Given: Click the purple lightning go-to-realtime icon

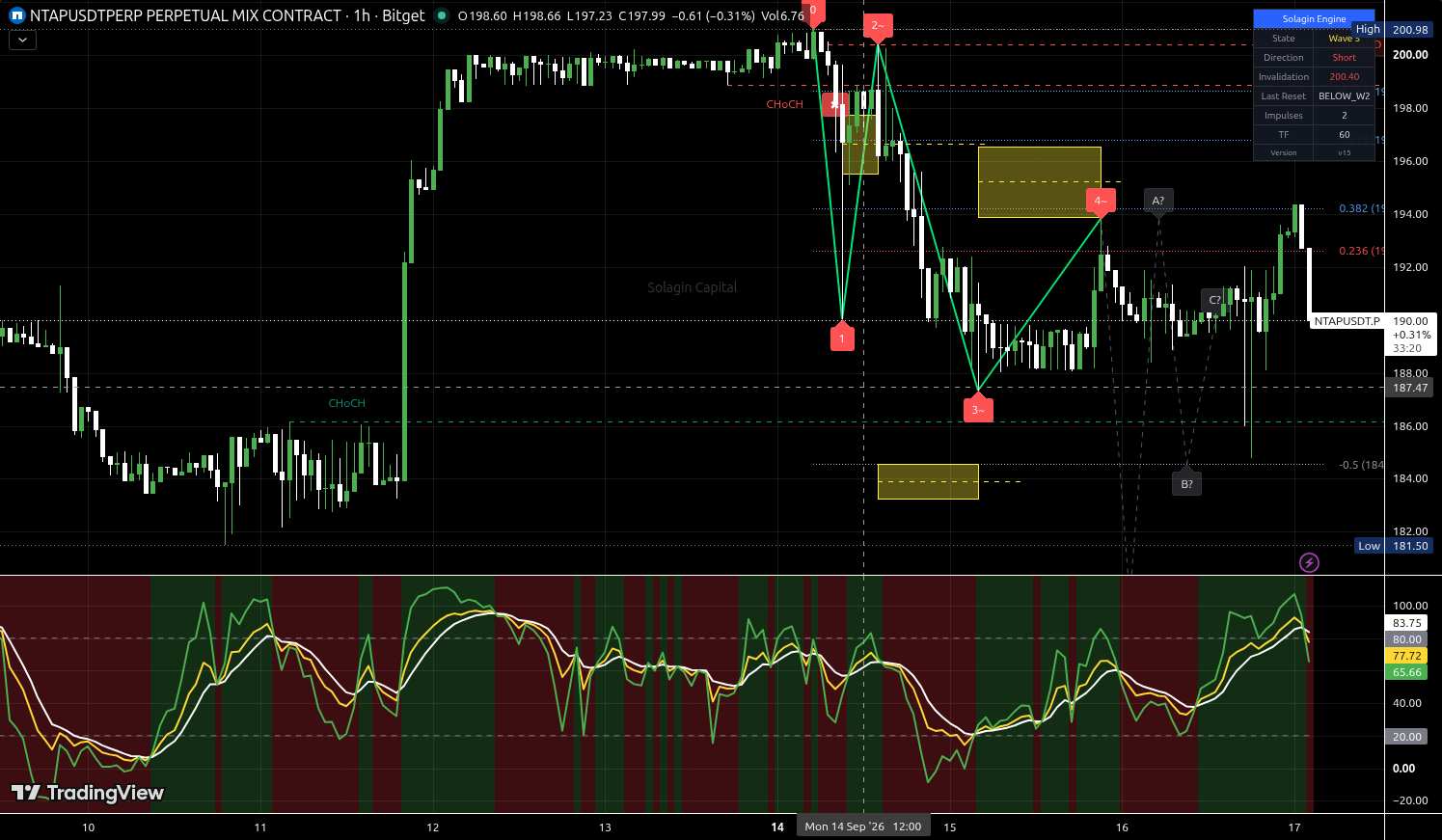Looking at the screenshot, I should 1309,562.
